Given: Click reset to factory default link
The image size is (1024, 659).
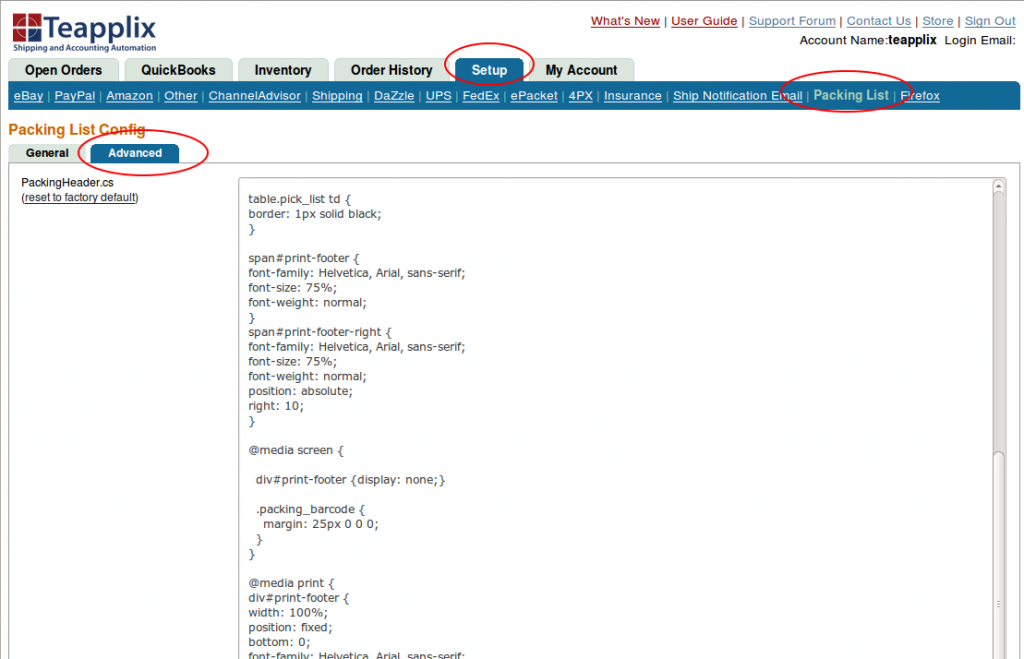Looking at the screenshot, I should coord(81,198).
